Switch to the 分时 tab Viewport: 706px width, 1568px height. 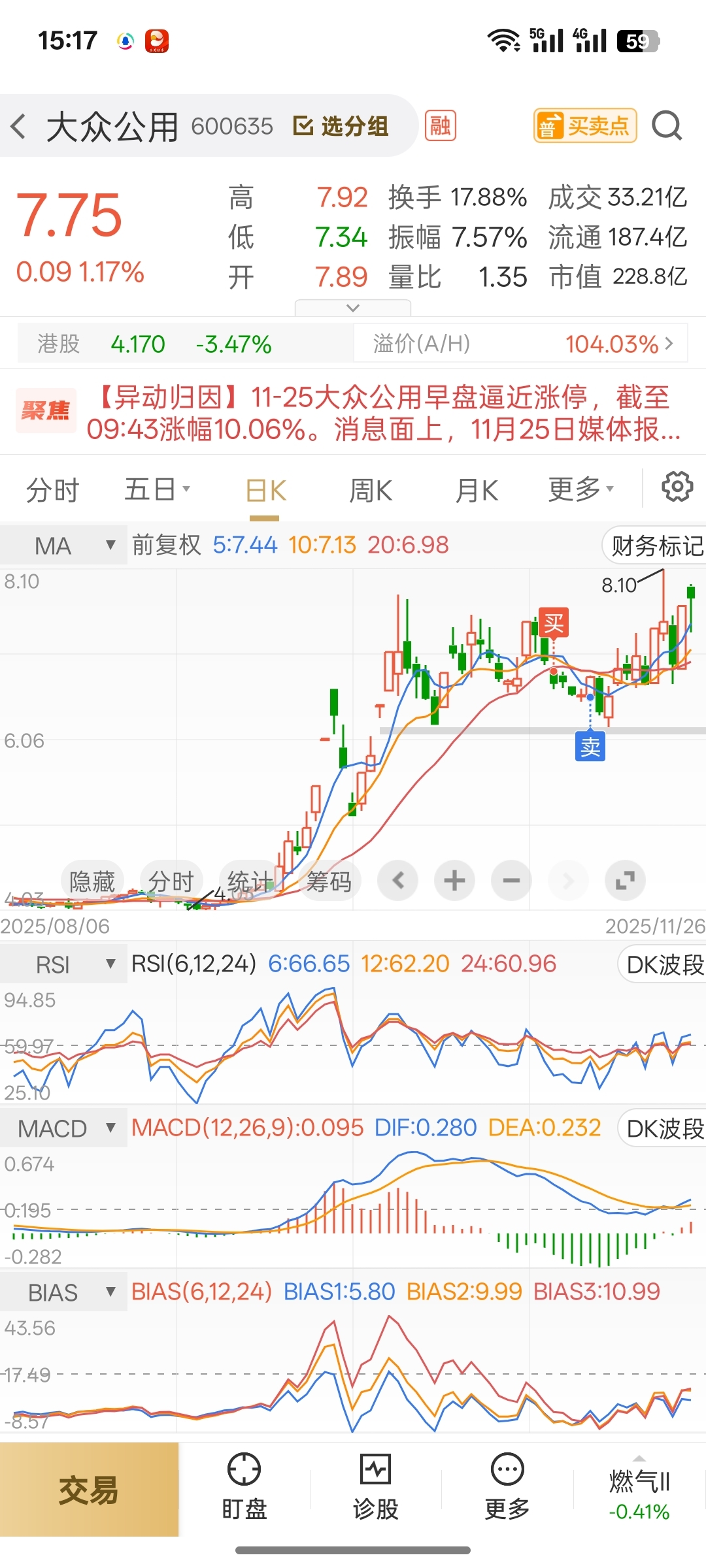click(x=52, y=490)
